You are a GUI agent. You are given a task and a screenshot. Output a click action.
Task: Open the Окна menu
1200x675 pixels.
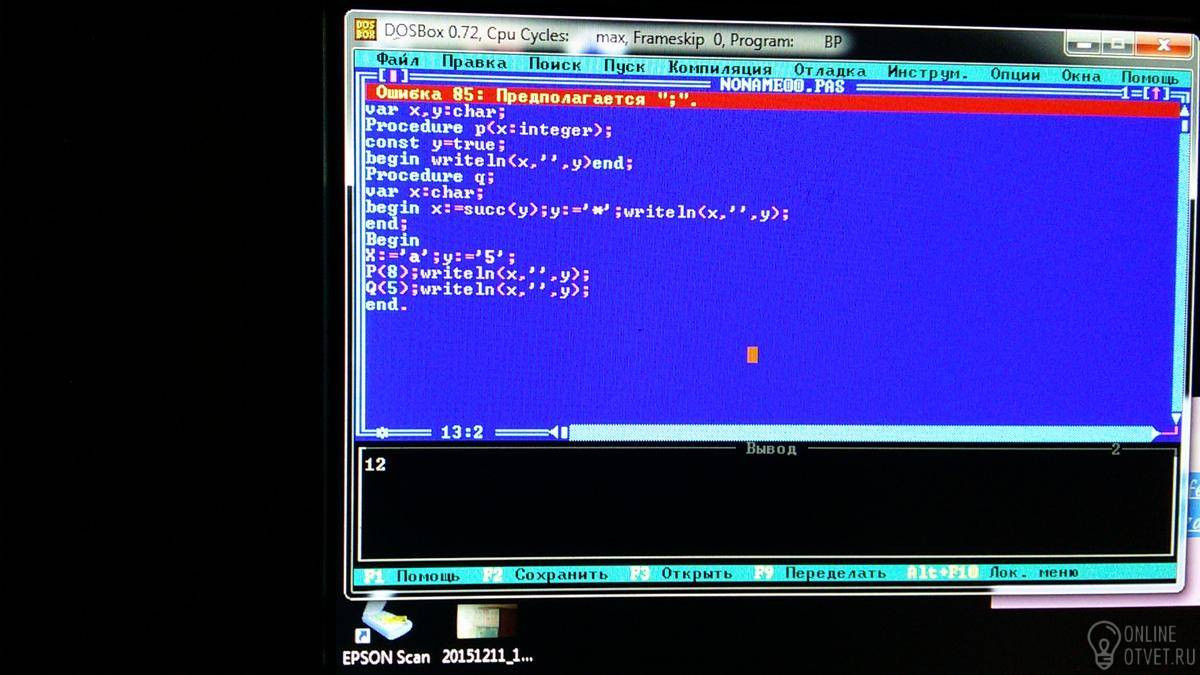[x=1081, y=76]
